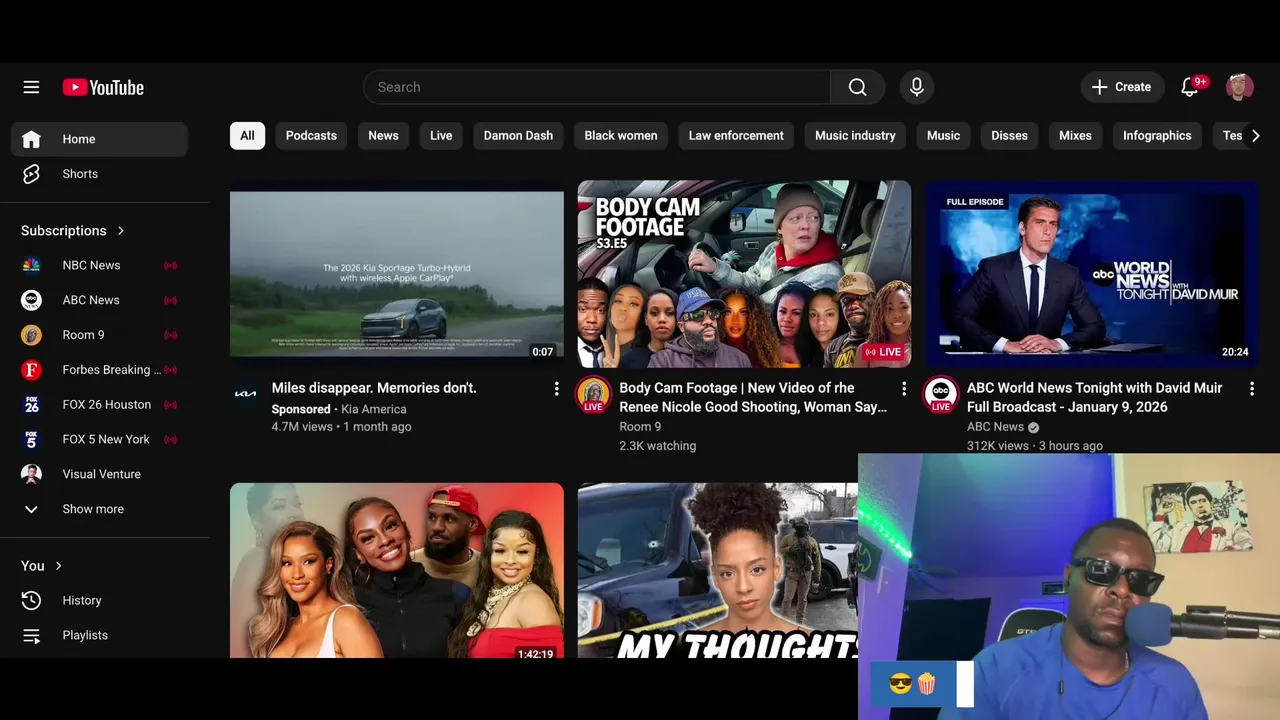The image size is (1280, 720).
Task: Open History from sidebar
Action: click(99, 600)
